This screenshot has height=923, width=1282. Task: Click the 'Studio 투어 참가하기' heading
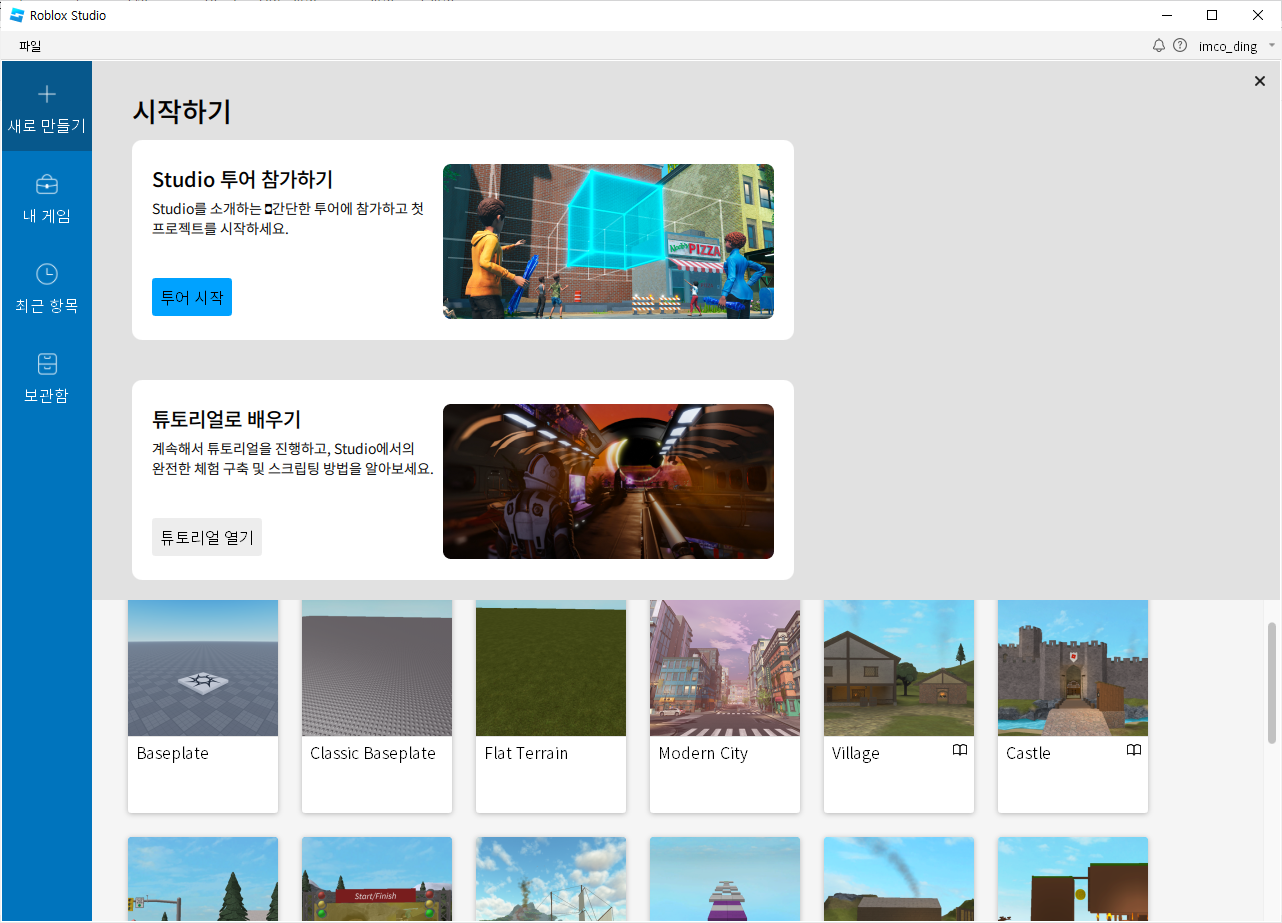pyautogui.click(x=243, y=180)
